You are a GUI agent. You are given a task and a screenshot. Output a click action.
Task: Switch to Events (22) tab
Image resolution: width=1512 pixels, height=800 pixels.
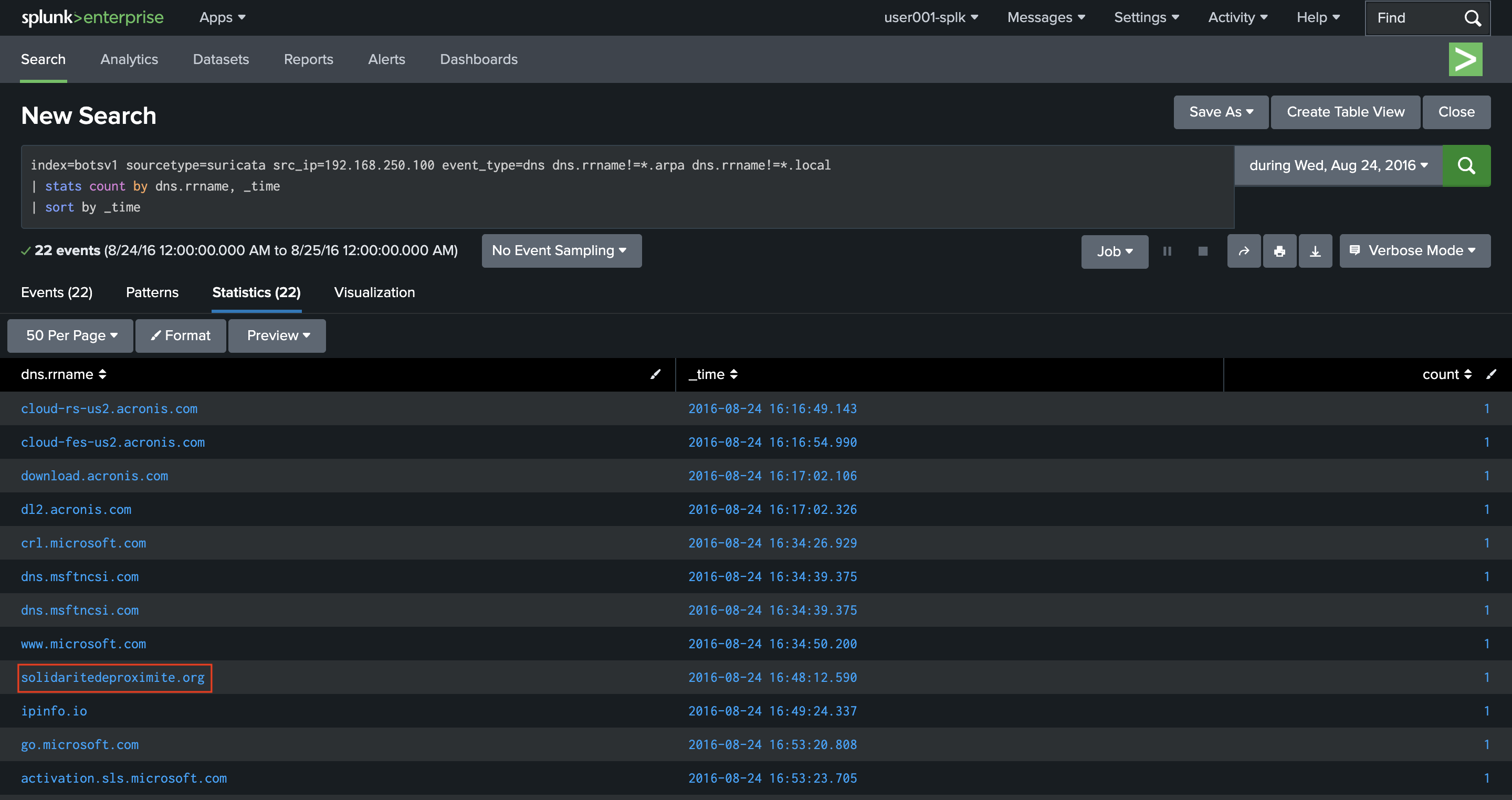click(x=57, y=292)
